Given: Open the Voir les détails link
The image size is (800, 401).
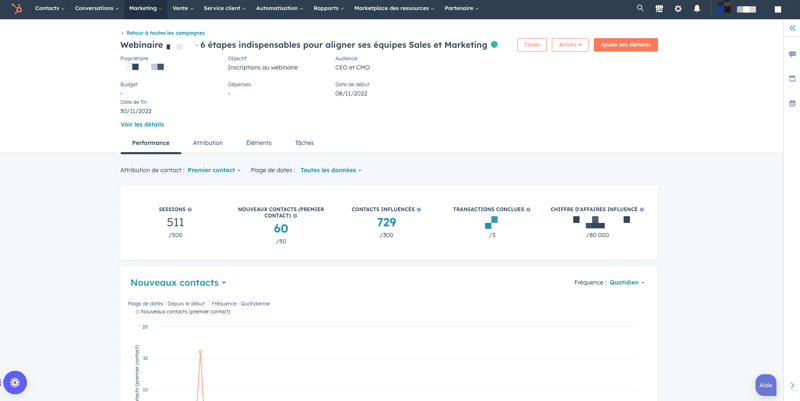Looking at the screenshot, I should (x=142, y=124).
